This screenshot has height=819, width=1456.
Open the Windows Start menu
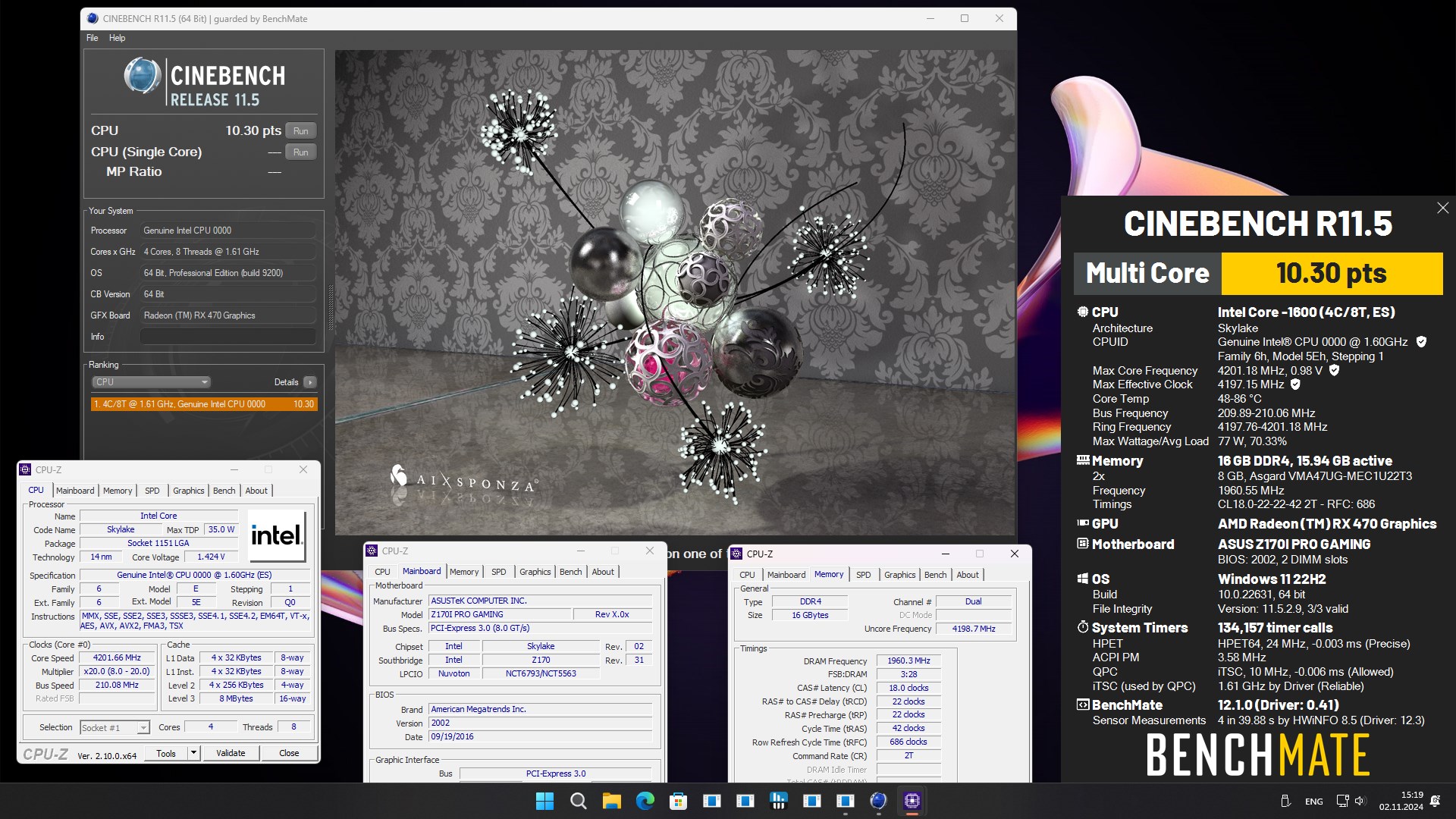544,801
